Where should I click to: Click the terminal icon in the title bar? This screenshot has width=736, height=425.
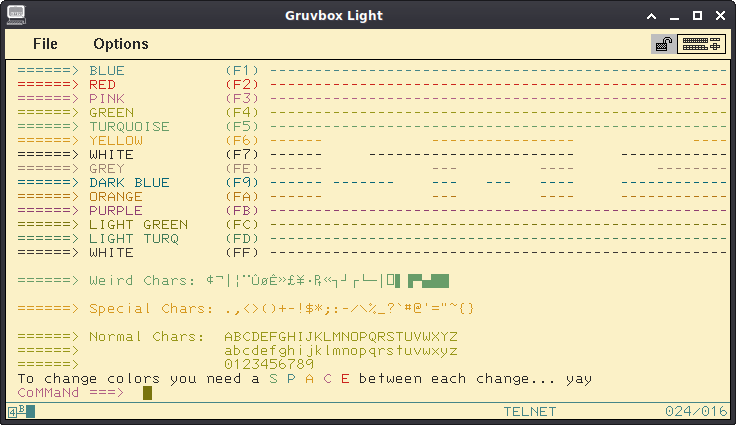click(x=16, y=15)
